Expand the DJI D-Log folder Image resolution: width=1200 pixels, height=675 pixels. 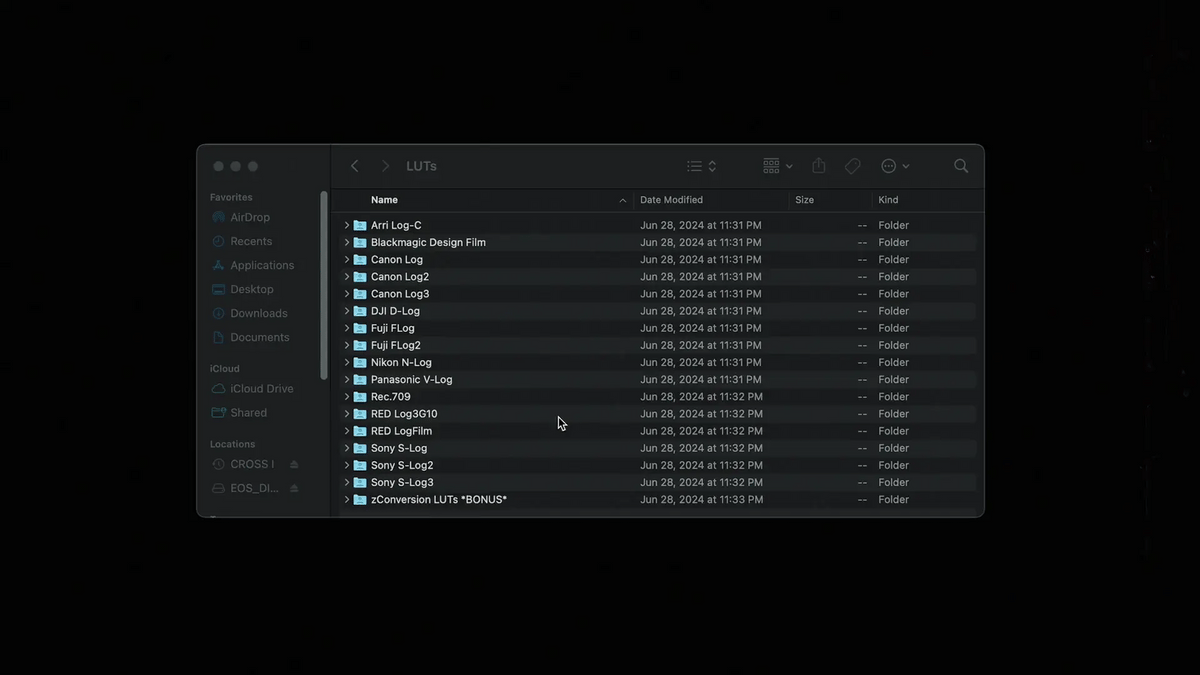(347, 311)
